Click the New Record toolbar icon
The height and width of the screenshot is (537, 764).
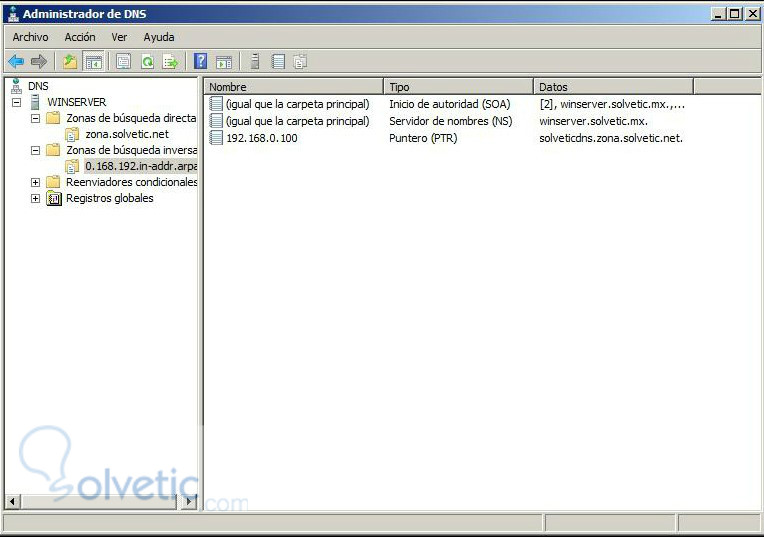(278, 61)
